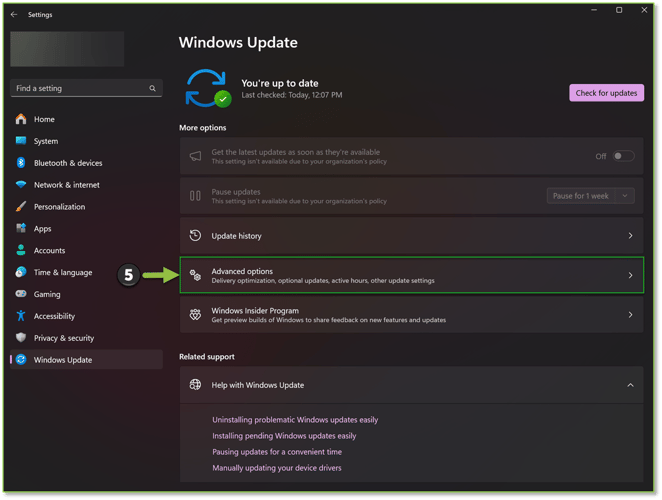This screenshot has height=500, width=662.
Task: Click the Bluetooth icon in sidebar
Action: pyautogui.click(x=21, y=163)
